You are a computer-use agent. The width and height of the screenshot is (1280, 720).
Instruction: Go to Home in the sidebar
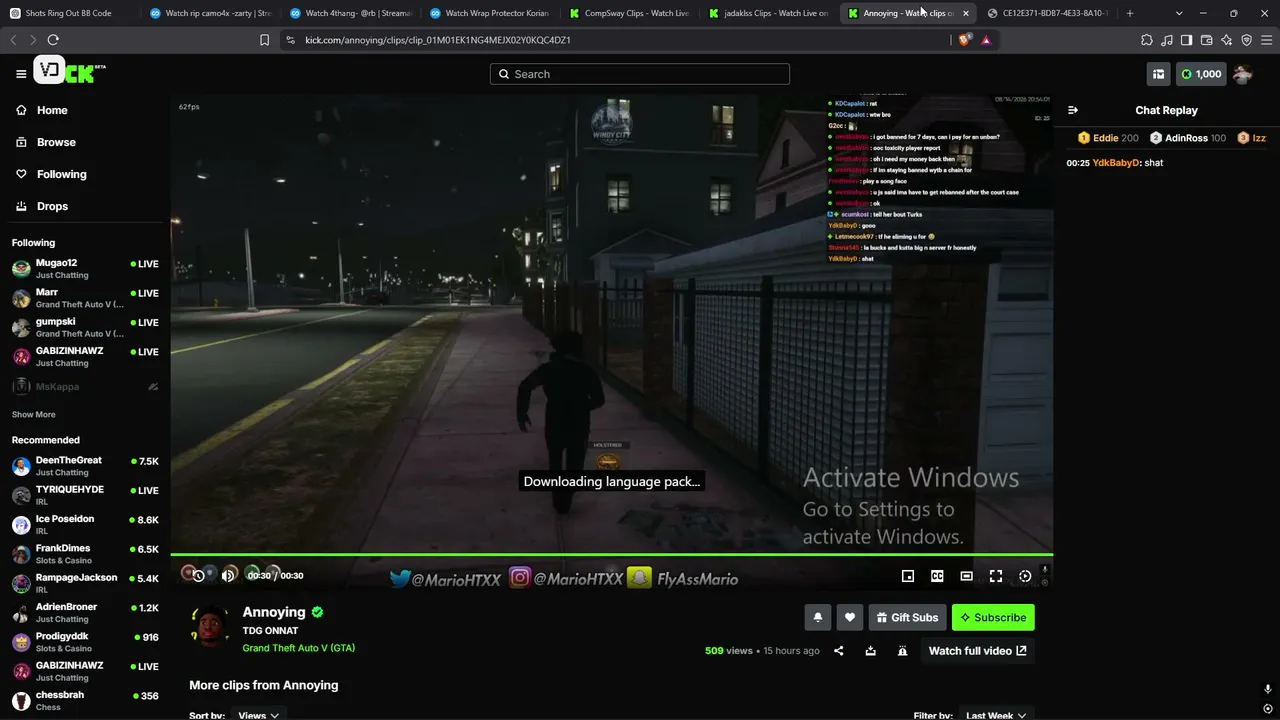coord(42,110)
